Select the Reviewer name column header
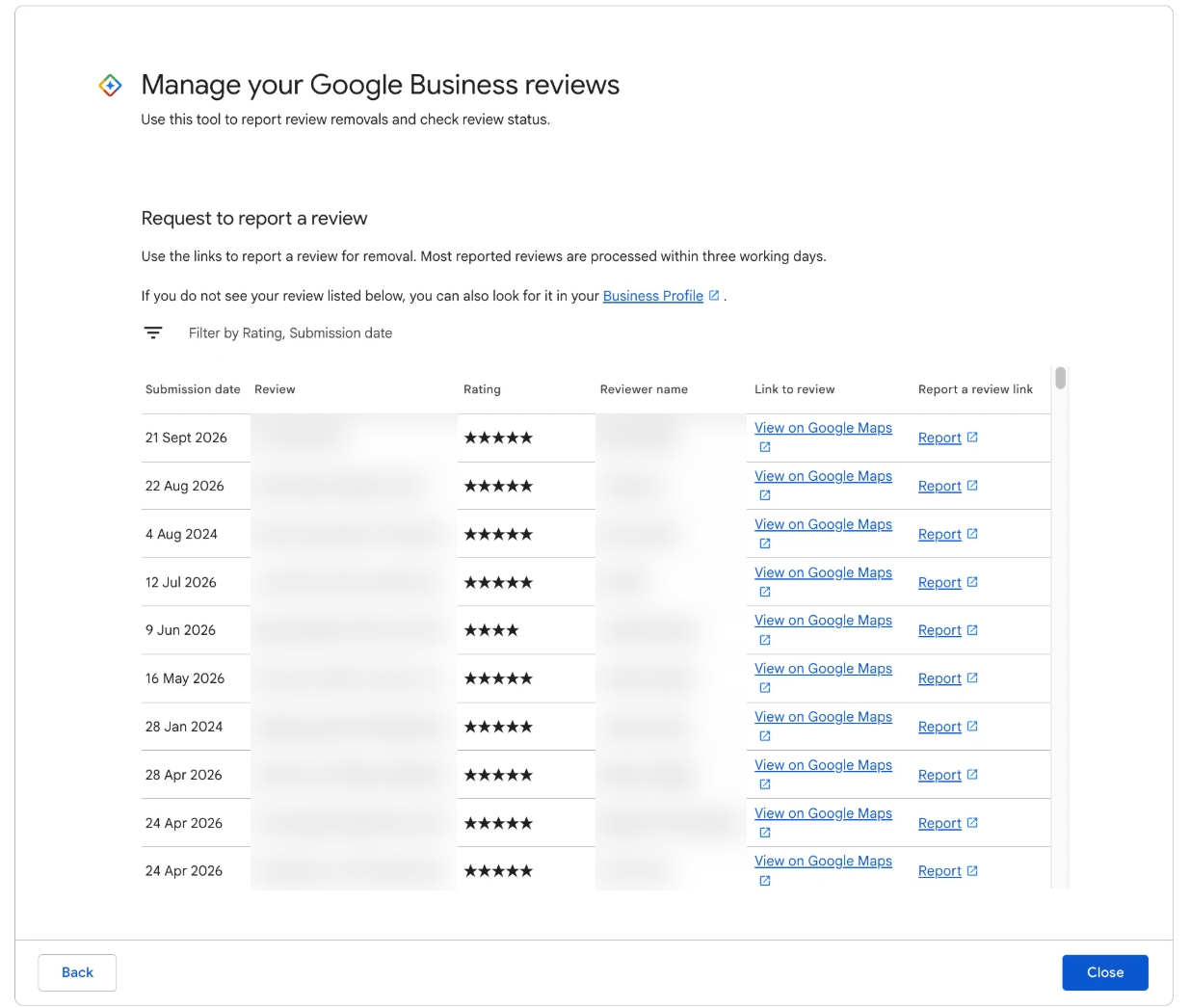 coord(644,389)
